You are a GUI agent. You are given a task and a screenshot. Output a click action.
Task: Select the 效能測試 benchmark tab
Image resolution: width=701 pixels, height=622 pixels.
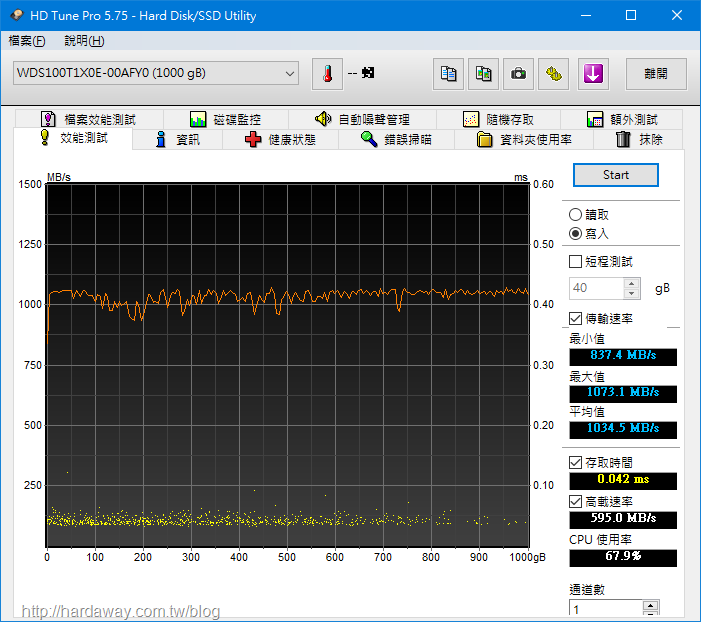pos(73,138)
